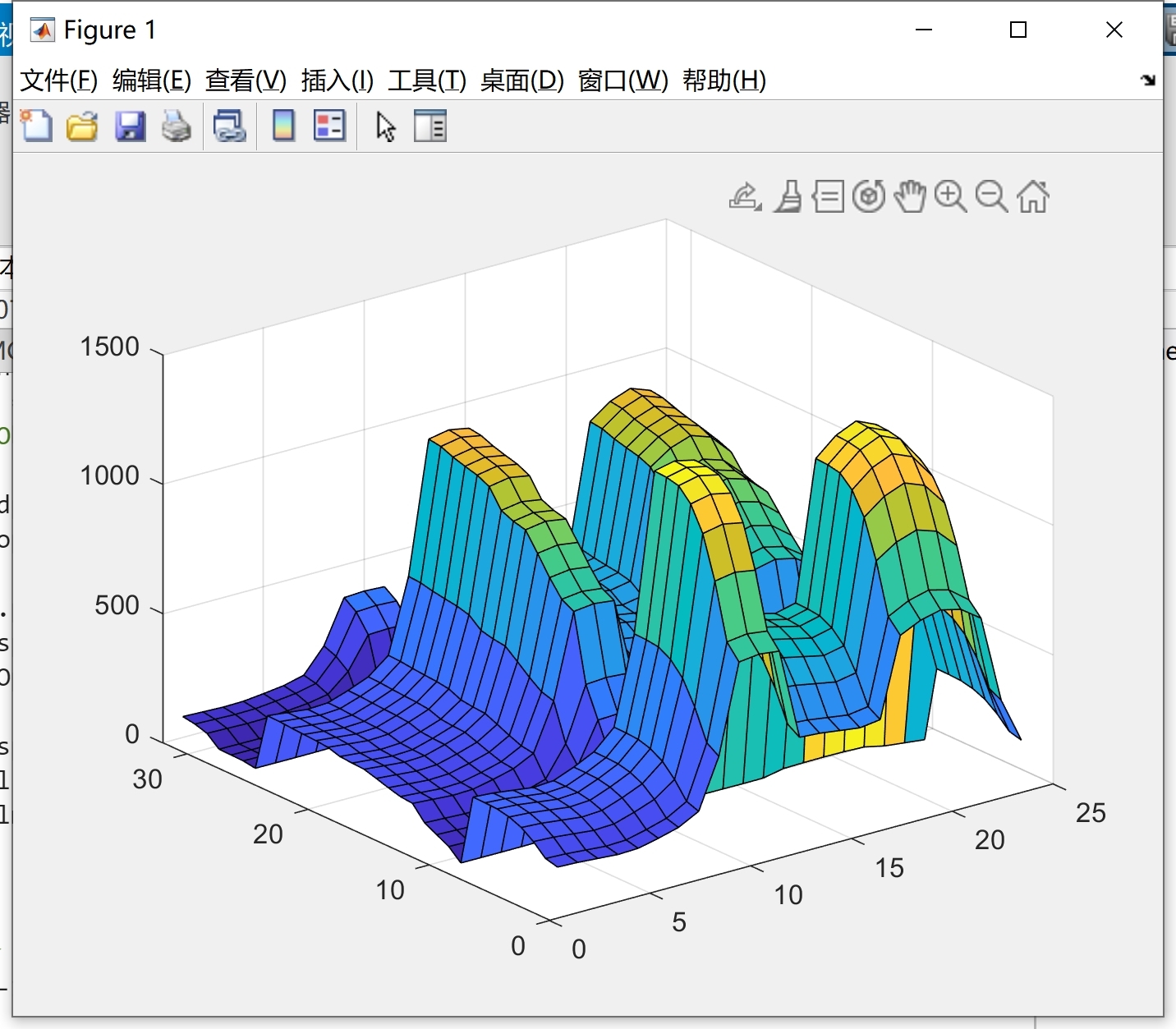Click the dock figure arrow

[1148, 80]
